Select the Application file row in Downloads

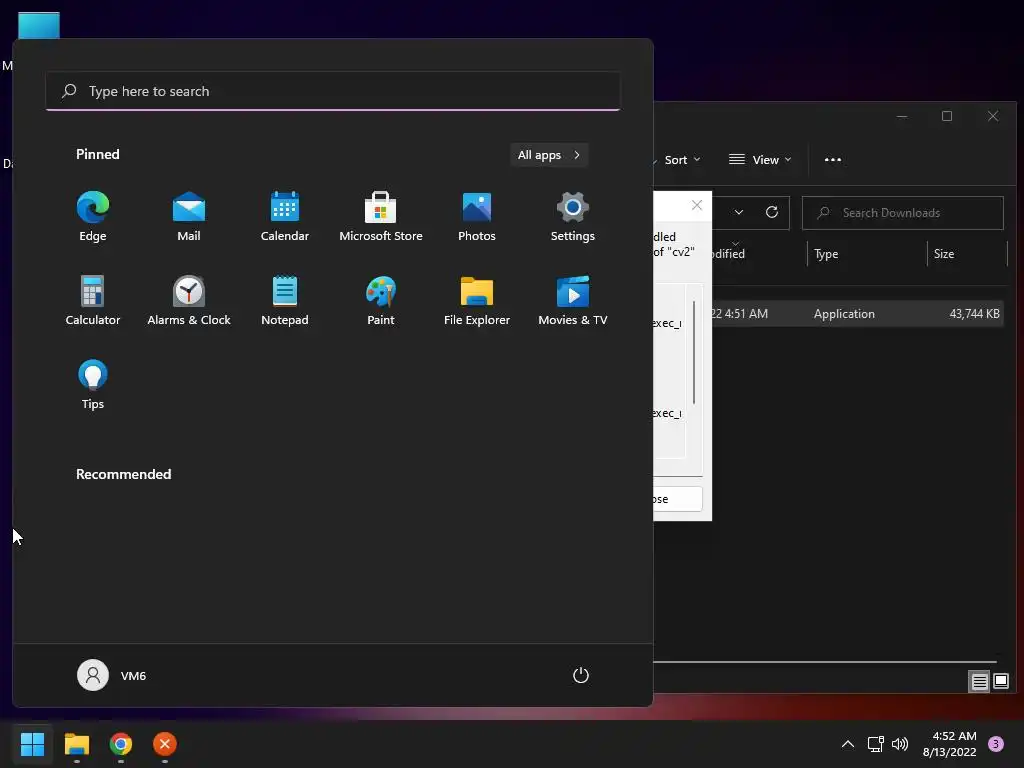(857, 314)
